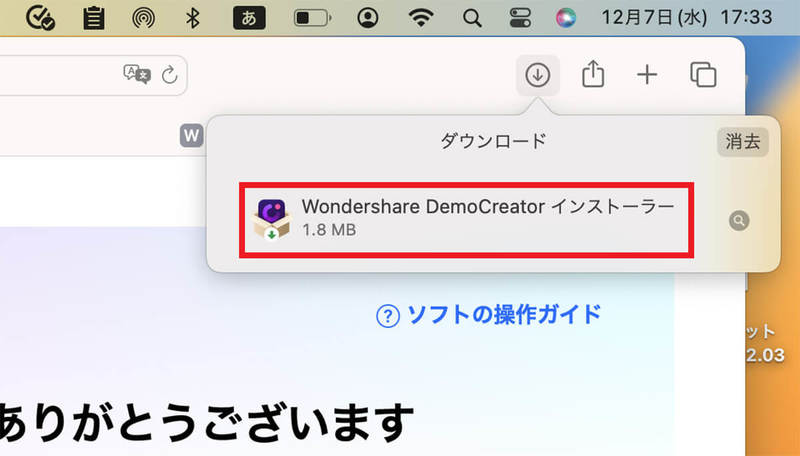Viewport: 800px width, 456px height.
Task: Open clipboard icon in menu bar
Action: pos(94,18)
